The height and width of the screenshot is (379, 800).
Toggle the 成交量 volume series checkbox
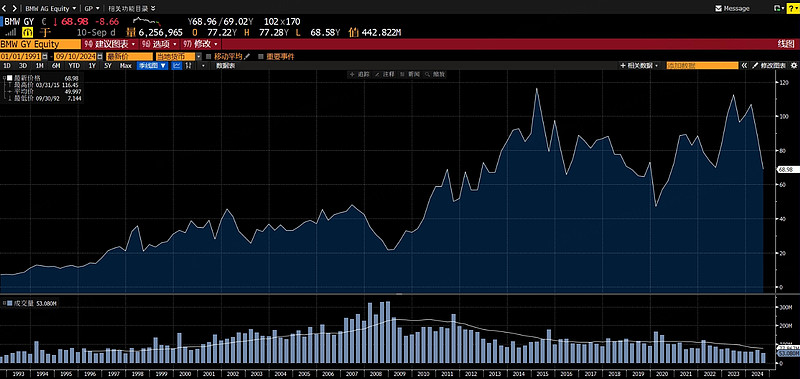(x=10, y=304)
